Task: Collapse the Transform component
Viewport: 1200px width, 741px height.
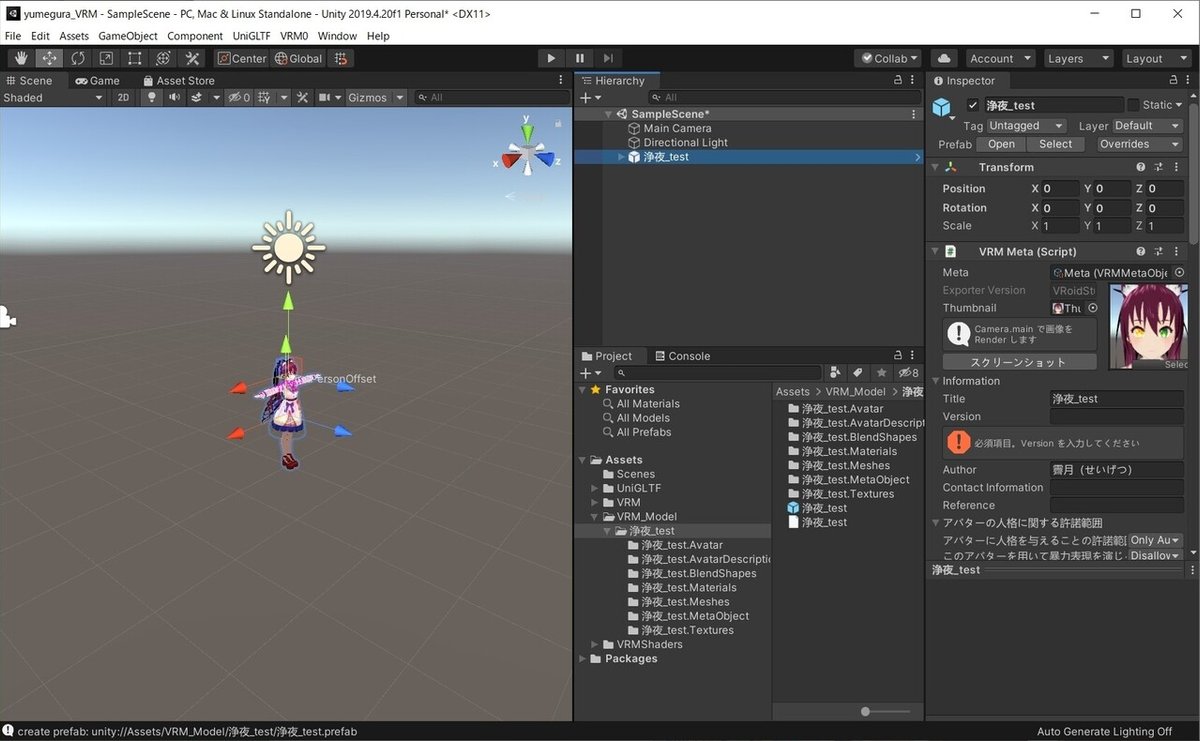Action: point(936,167)
